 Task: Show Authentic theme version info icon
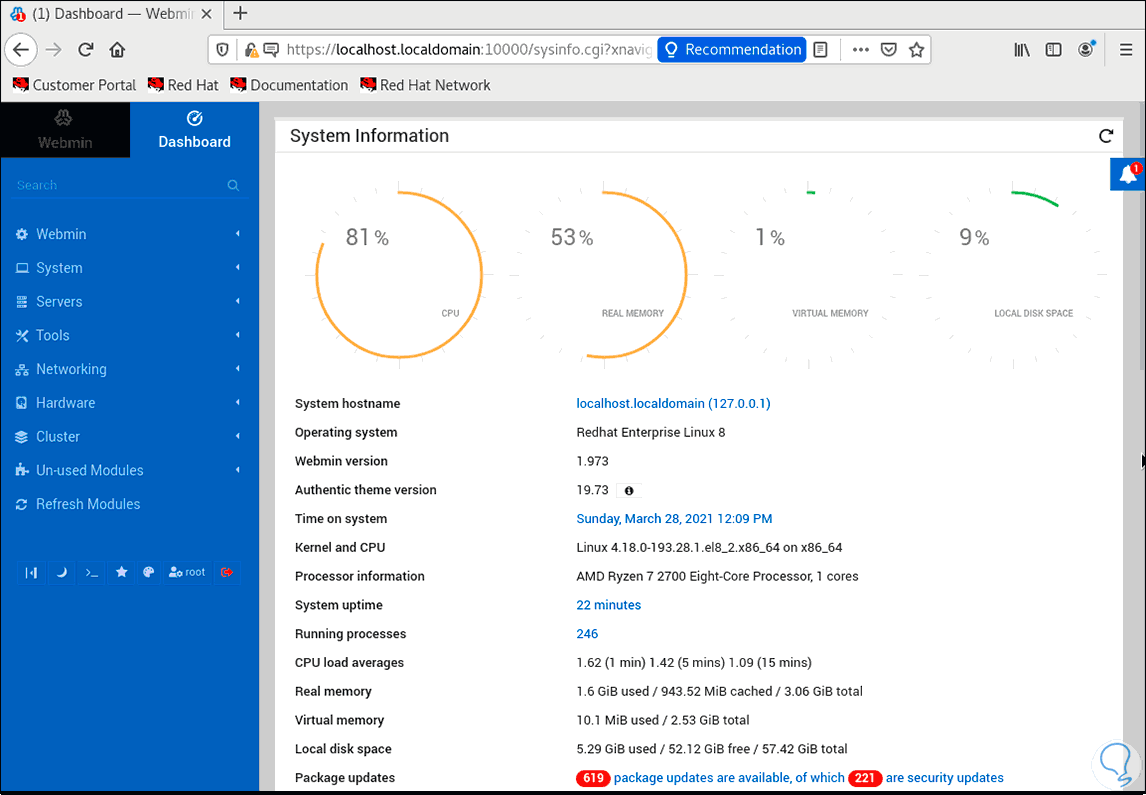coord(629,490)
